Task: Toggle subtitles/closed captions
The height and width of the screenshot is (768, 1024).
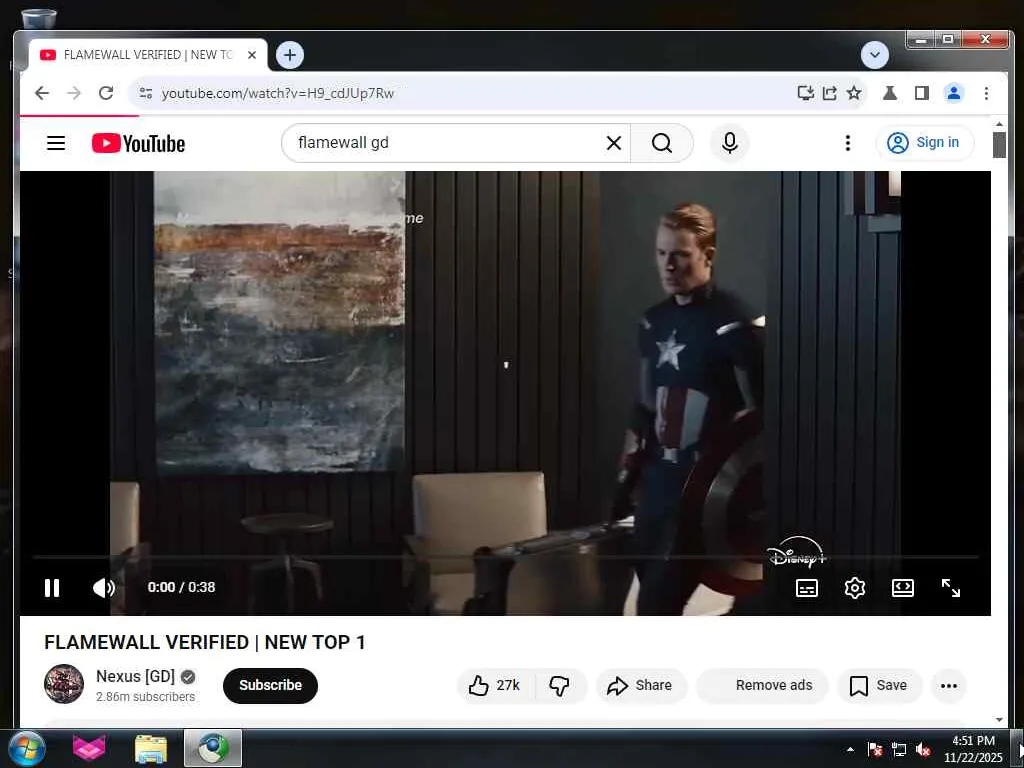Action: [807, 588]
